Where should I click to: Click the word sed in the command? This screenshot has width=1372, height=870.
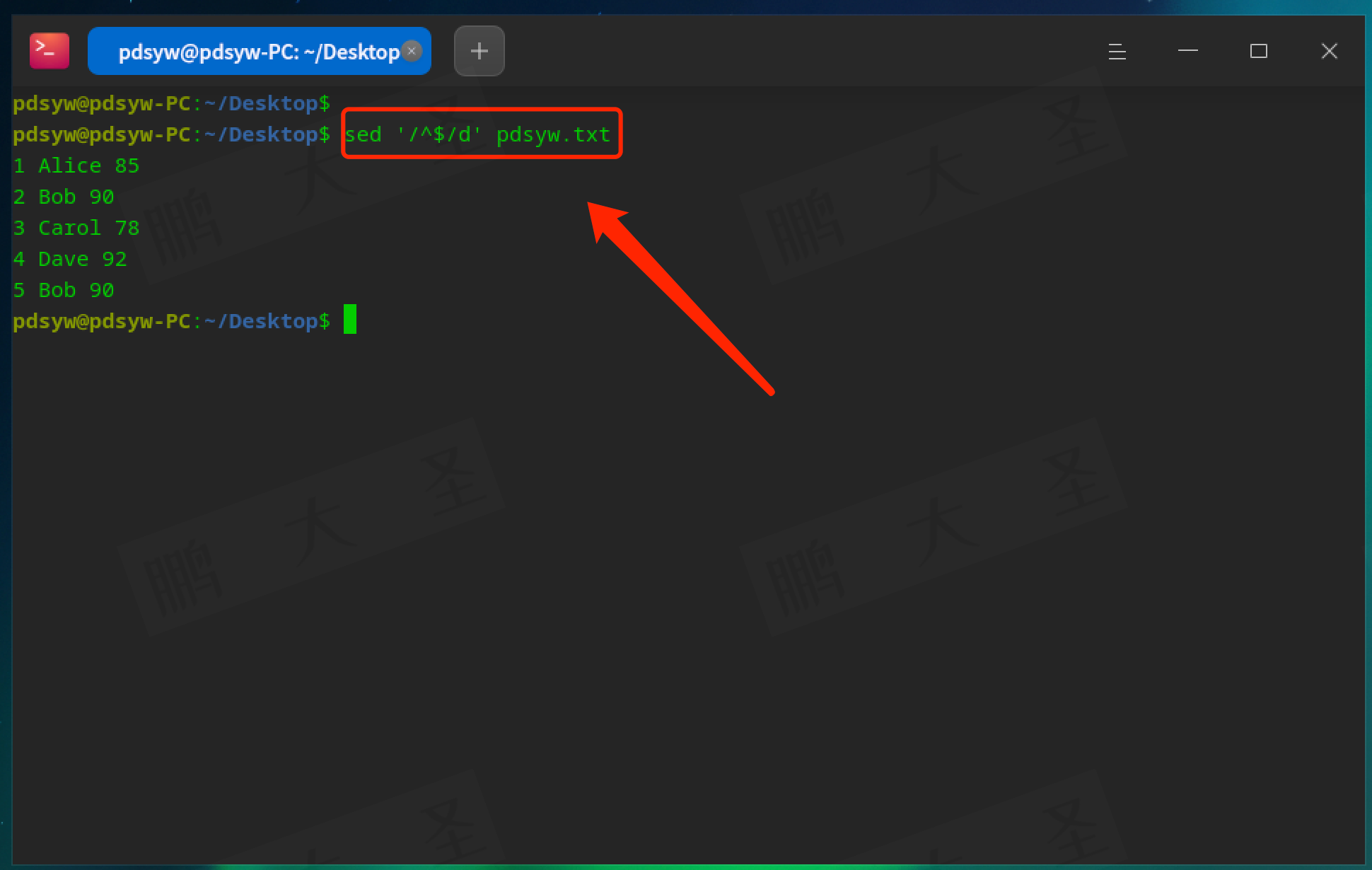(364, 134)
